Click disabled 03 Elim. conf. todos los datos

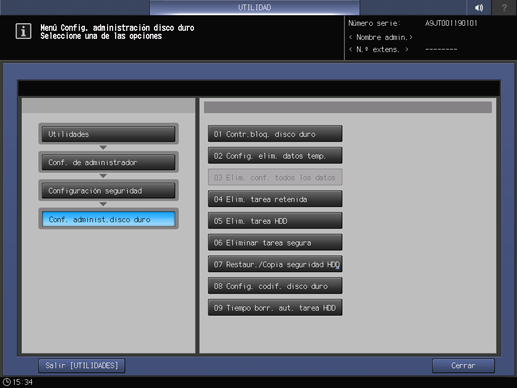click(x=275, y=177)
